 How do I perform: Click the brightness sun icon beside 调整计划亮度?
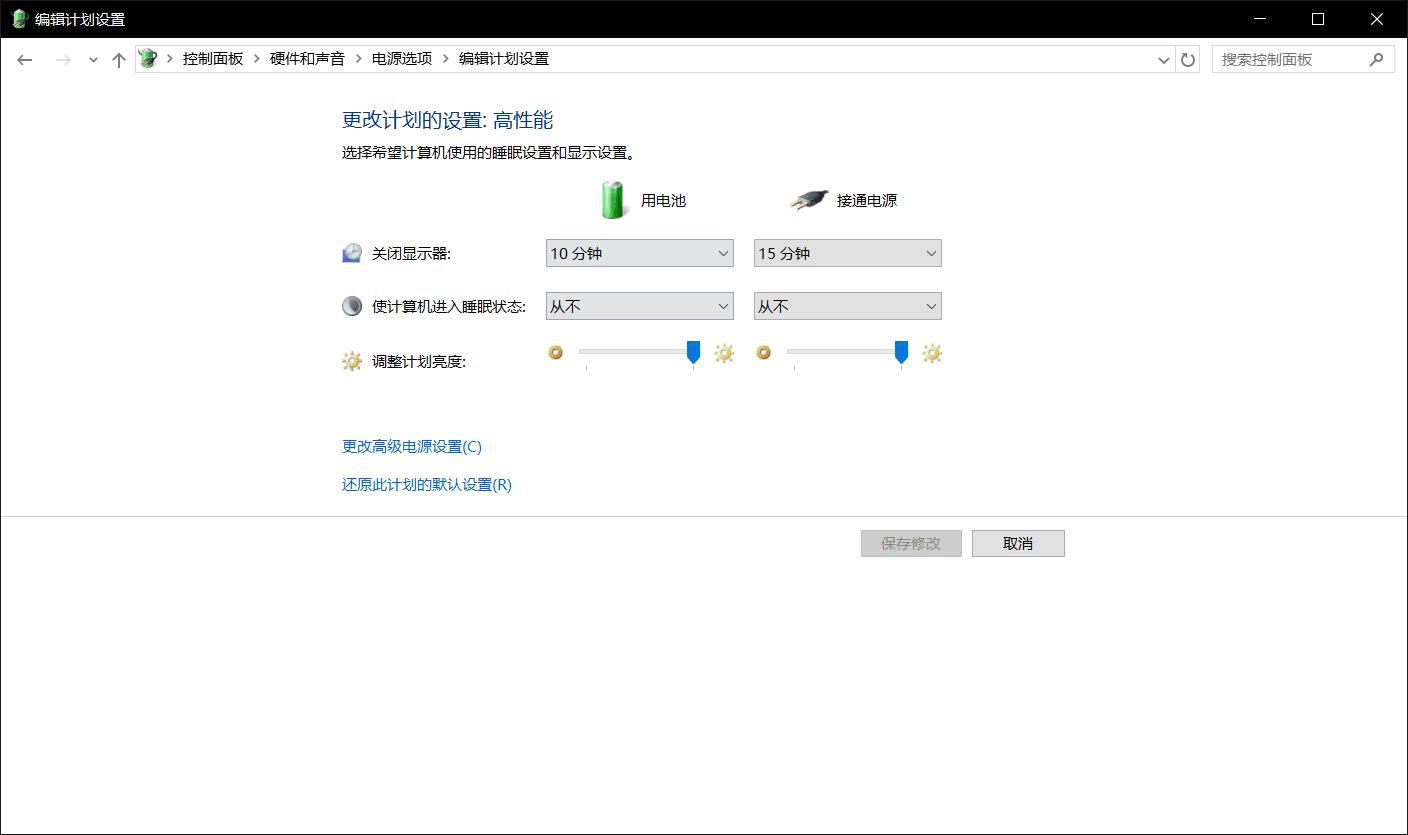[x=351, y=360]
